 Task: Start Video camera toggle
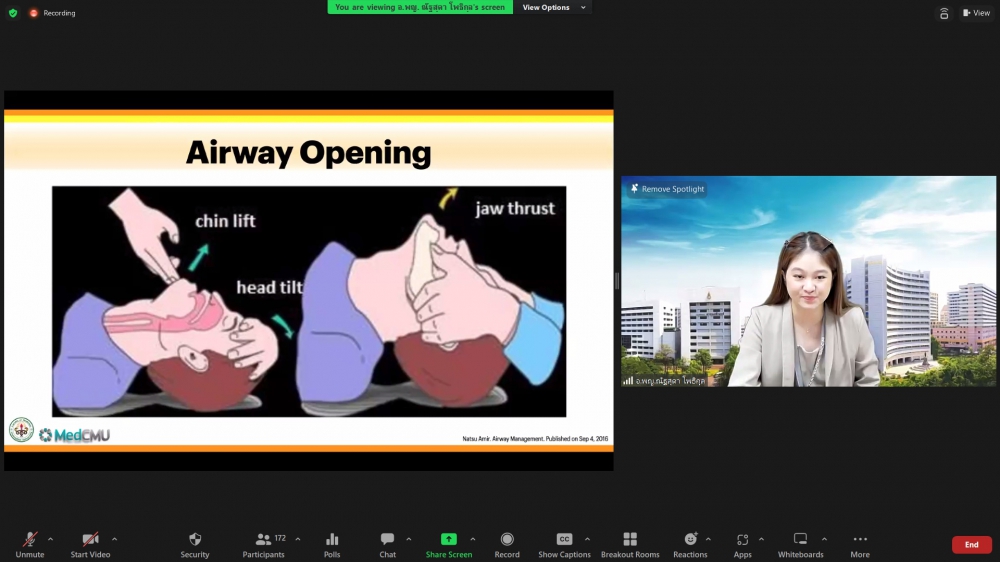(90, 540)
